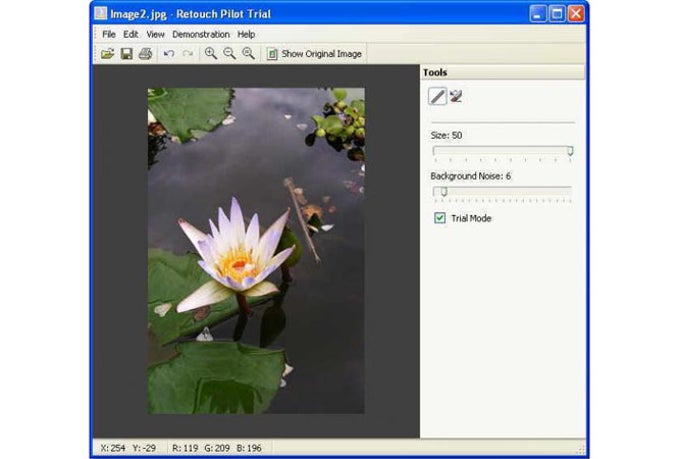Open the Demonstration menu
Image resolution: width=680 pixels, height=459 pixels.
pos(201,34)
